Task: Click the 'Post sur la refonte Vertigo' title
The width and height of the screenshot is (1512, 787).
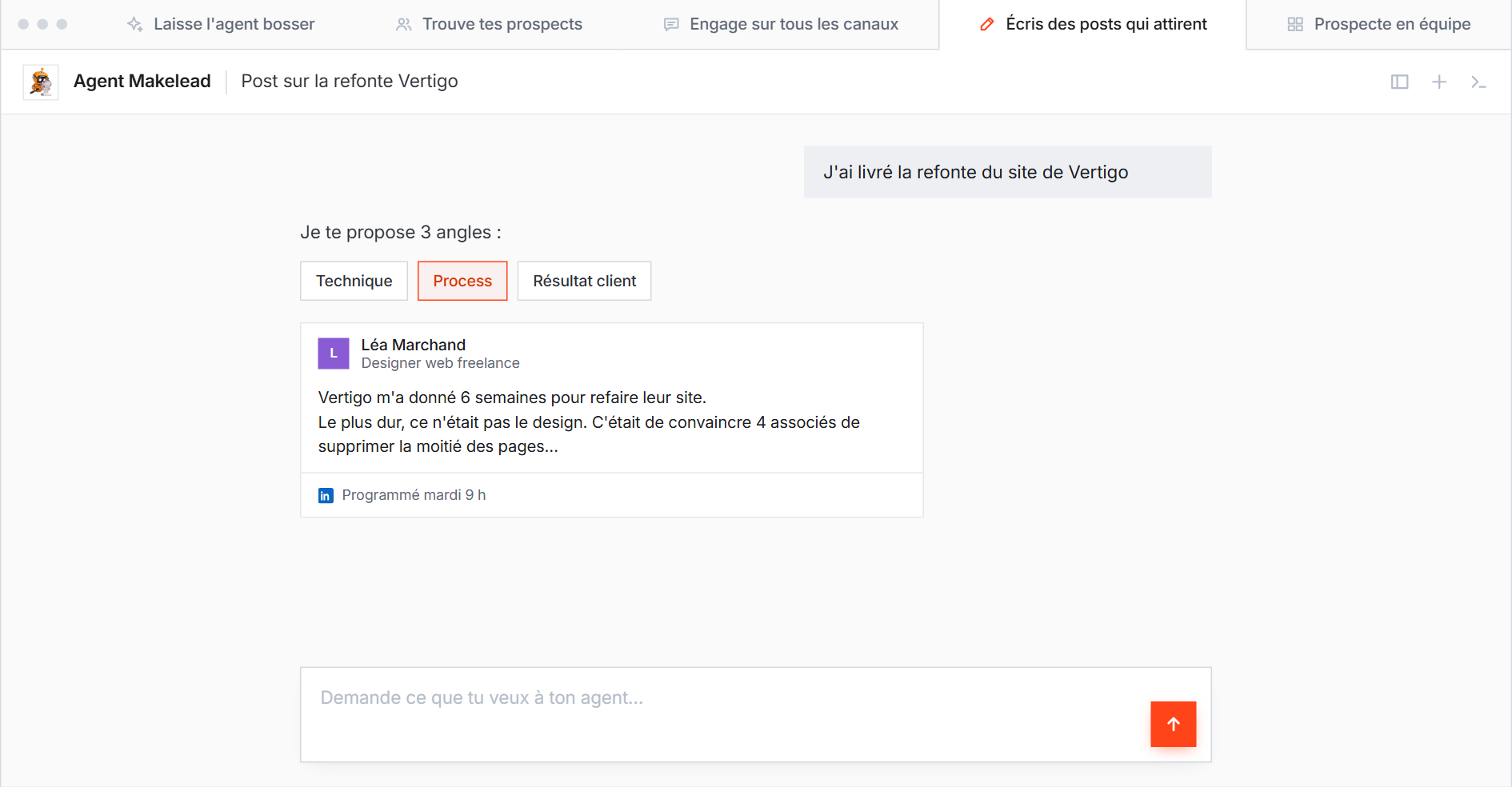Action: 350,81
